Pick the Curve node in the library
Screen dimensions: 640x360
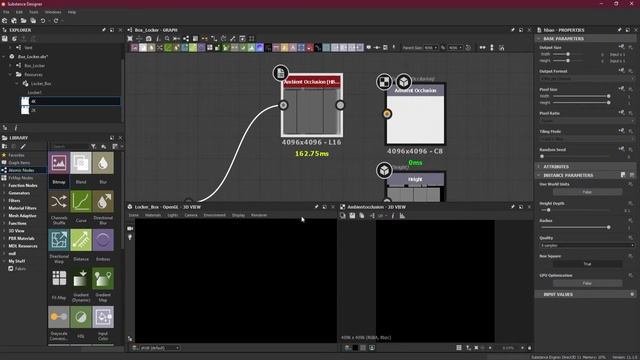81,201
